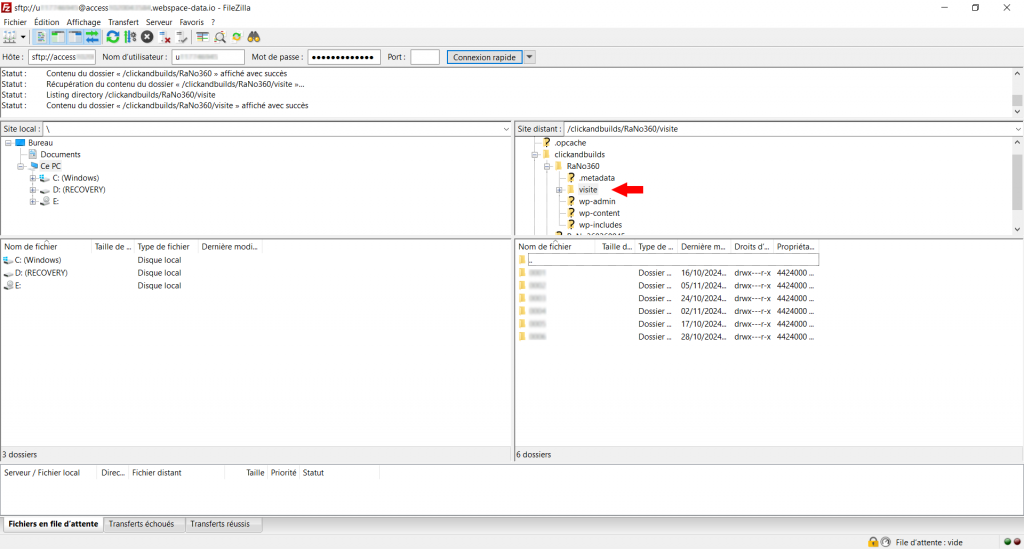Image resolution: width=1024 pixels, height=549 pixels.
Task: Open the Site Manager icon
Action: [x=11, y=37]
